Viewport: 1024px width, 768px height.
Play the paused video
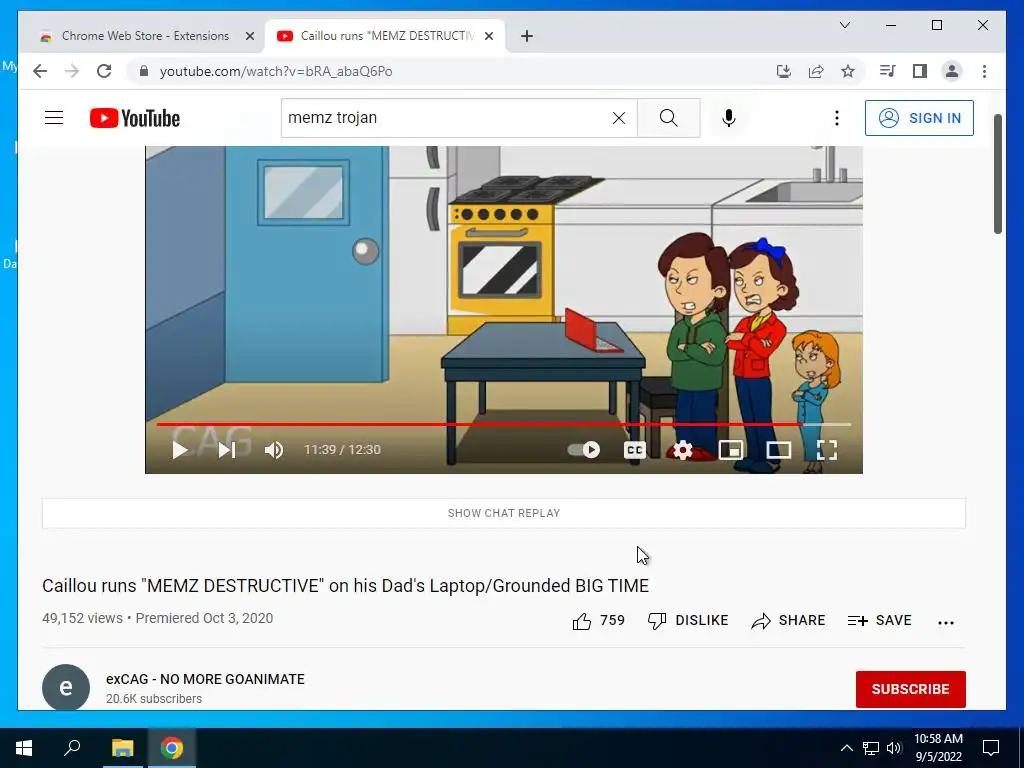click(x=180, y=449)
